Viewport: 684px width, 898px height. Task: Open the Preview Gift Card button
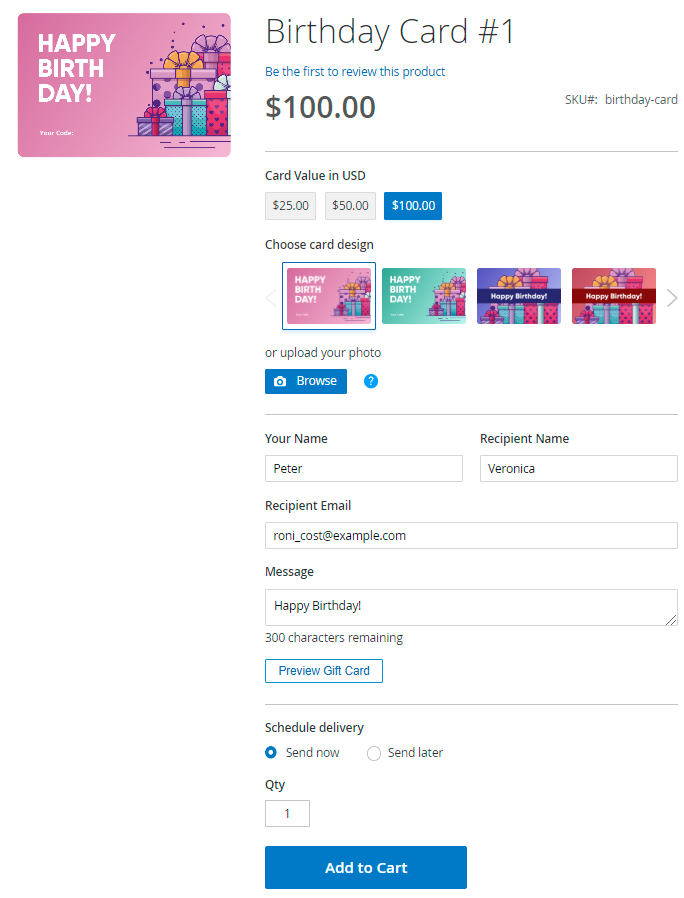pos(324,671)
